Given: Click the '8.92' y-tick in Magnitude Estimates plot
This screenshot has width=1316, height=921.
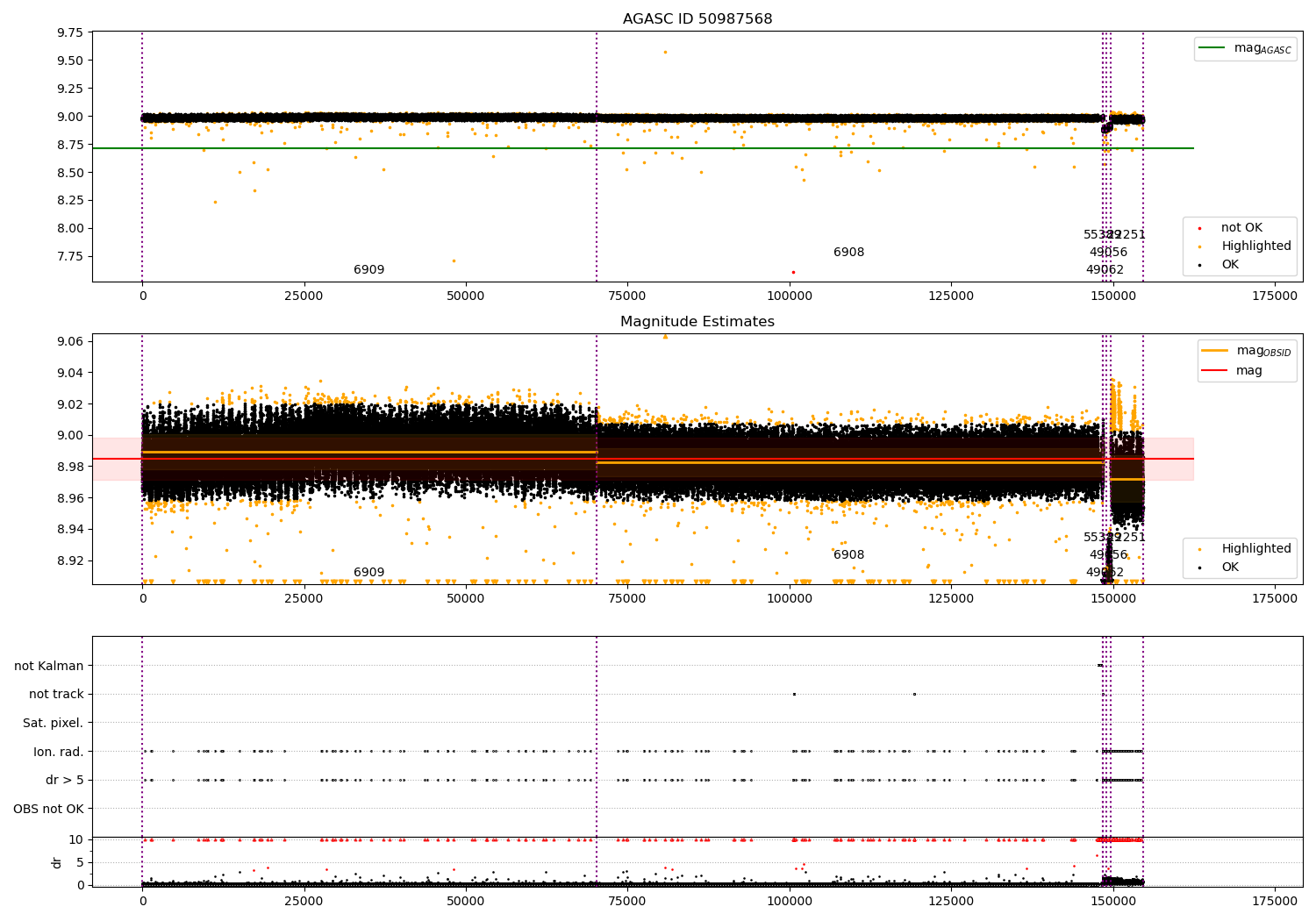Looking at the screenshot, I should 71,560.
